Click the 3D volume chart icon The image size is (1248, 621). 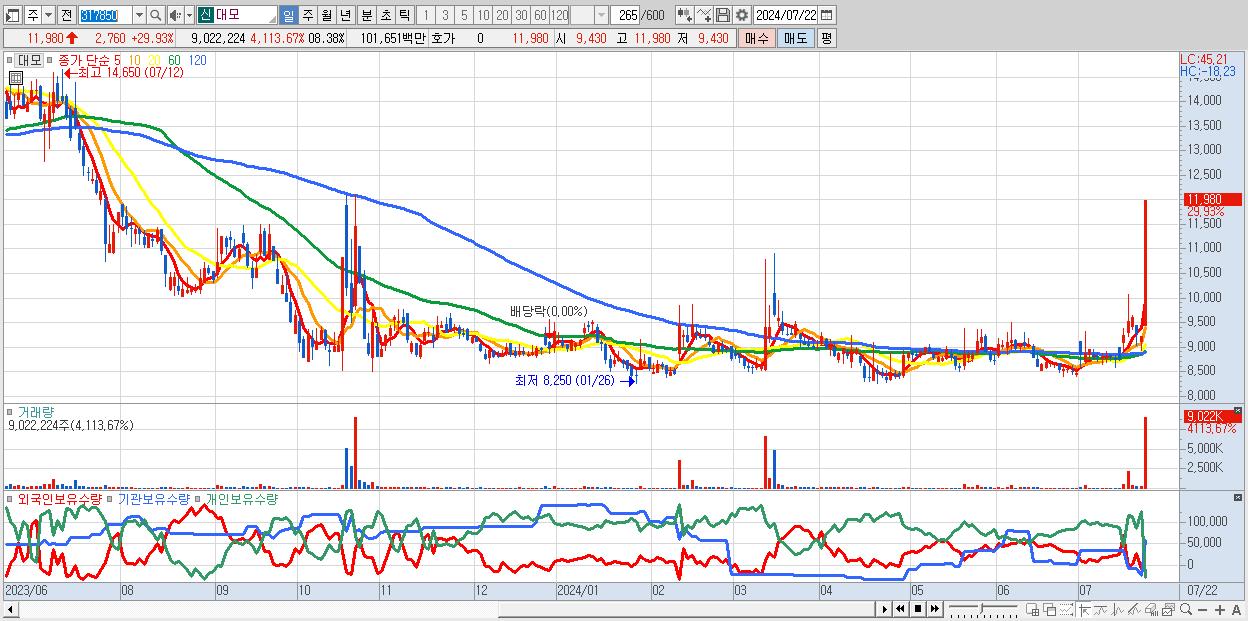tap(1151, 609)
